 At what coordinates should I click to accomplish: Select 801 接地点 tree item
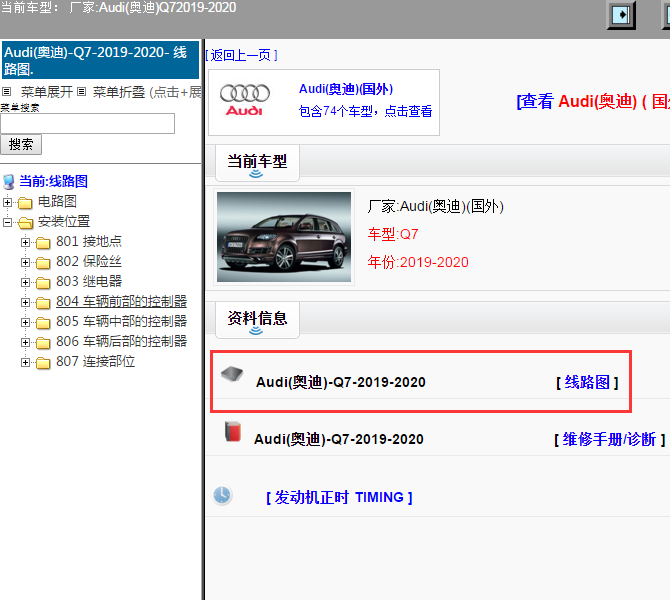(89, 241)
